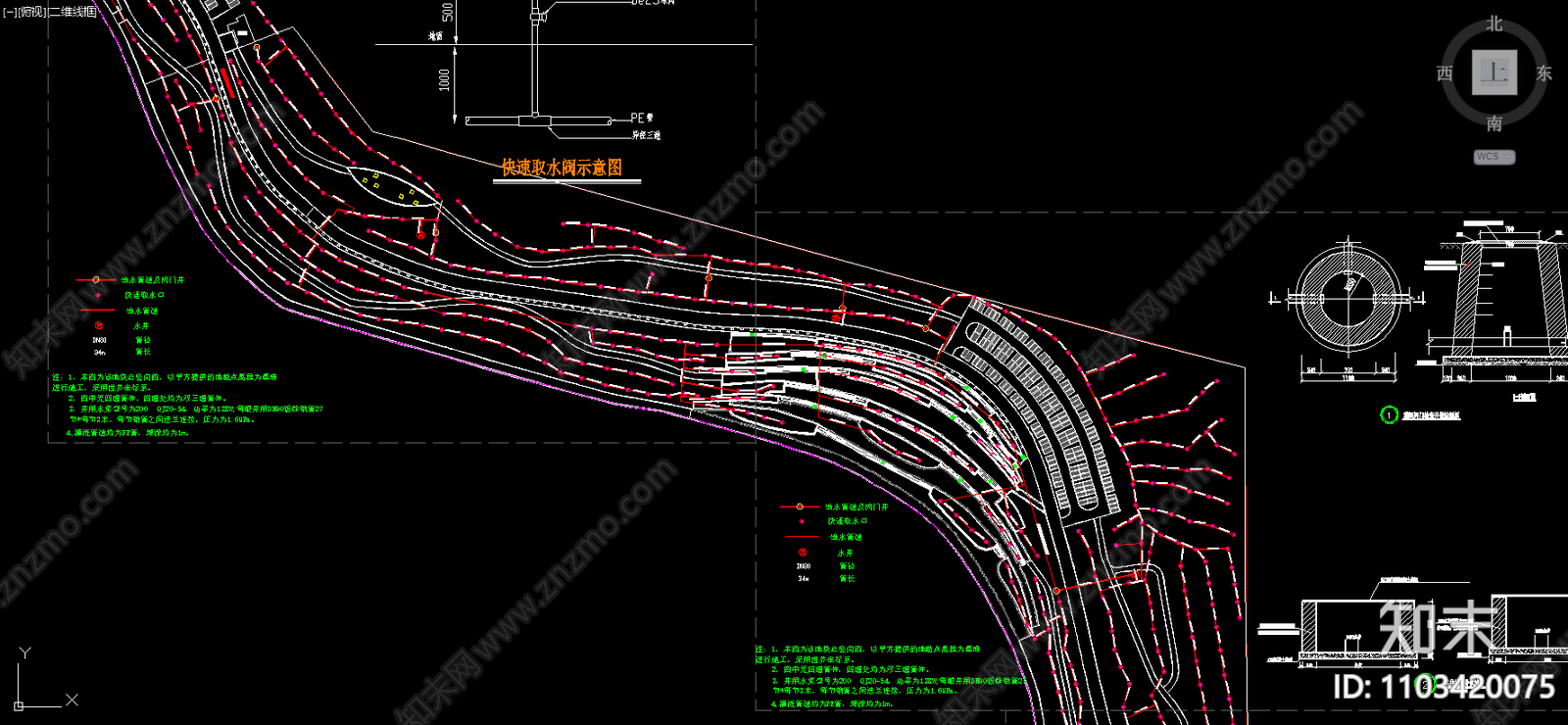
Task: Rotate view to 东 on ViewCube compass
Action: click(x=1544, y=73)
